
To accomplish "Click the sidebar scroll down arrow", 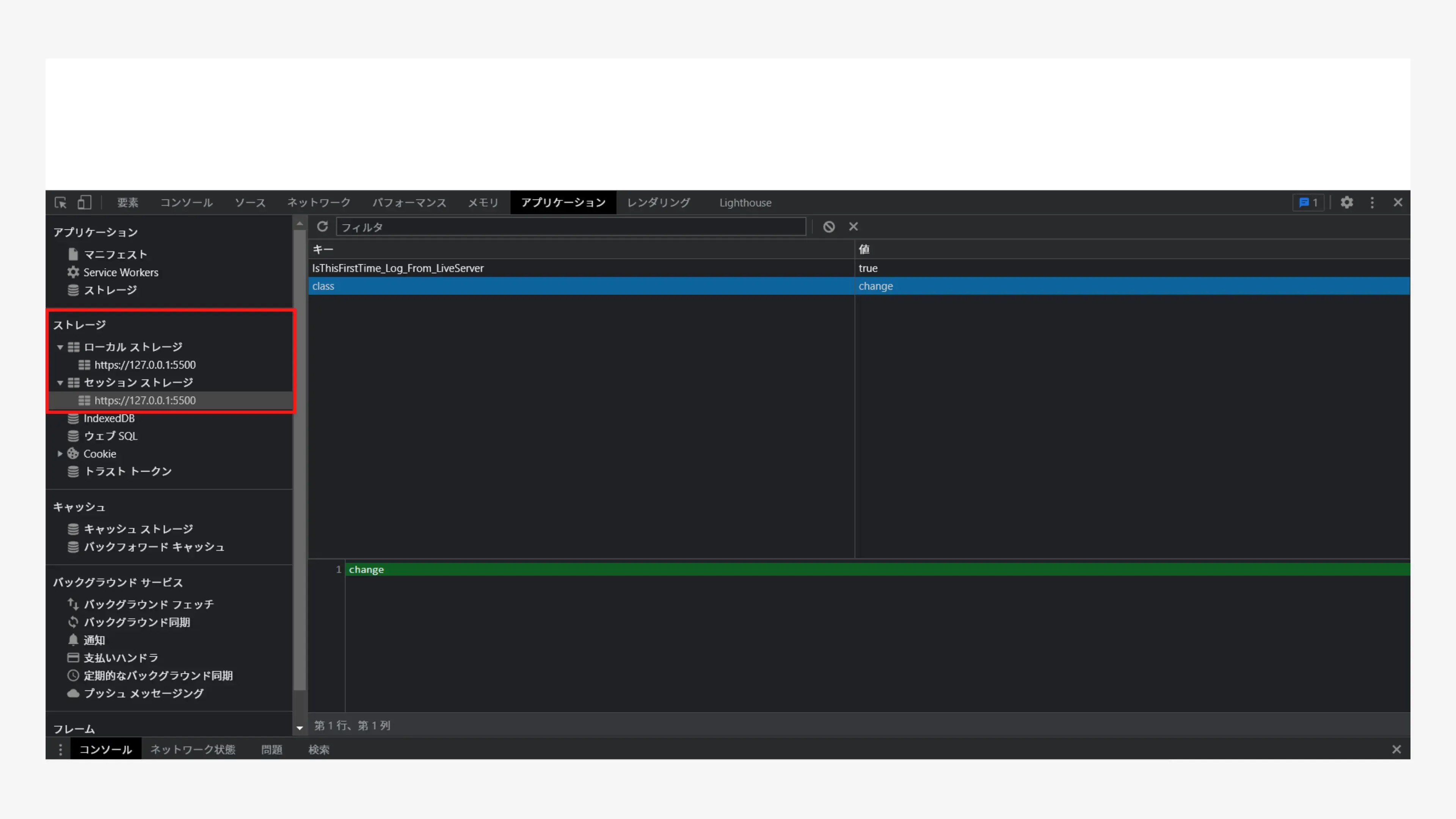I will (300, 728).
